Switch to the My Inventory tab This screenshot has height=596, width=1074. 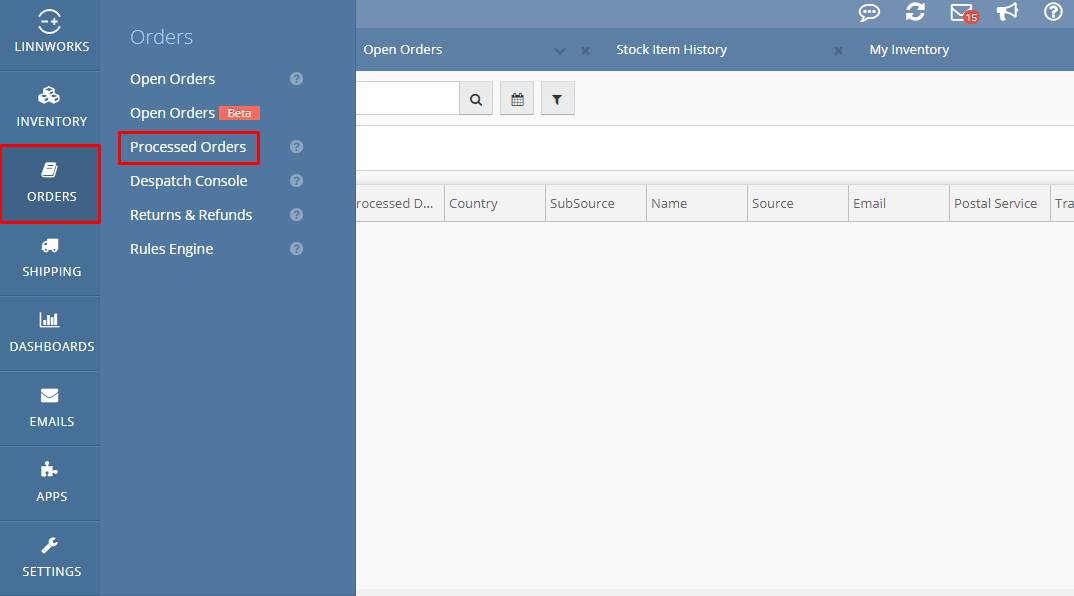click(x=909, y=49)
